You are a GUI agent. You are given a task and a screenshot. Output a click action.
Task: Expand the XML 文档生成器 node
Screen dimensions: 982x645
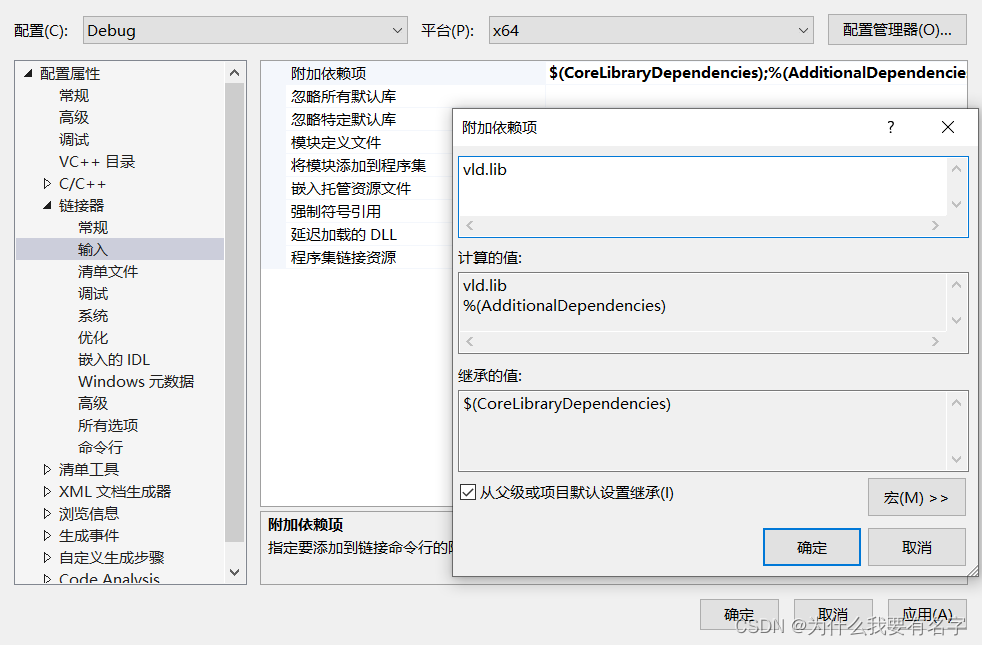tap(46, 490)
